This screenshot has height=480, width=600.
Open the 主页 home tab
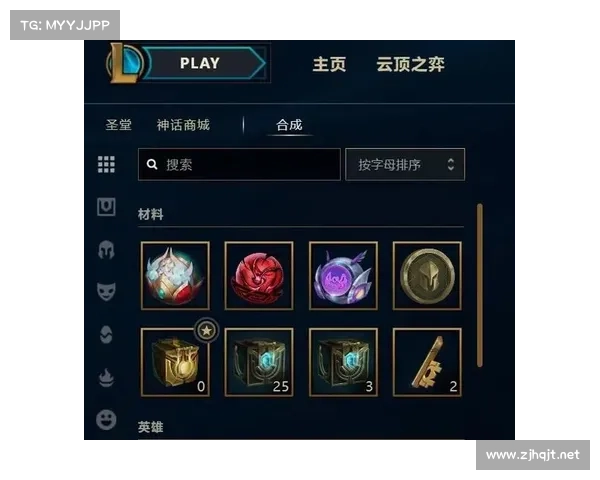[x=329, y=64]
